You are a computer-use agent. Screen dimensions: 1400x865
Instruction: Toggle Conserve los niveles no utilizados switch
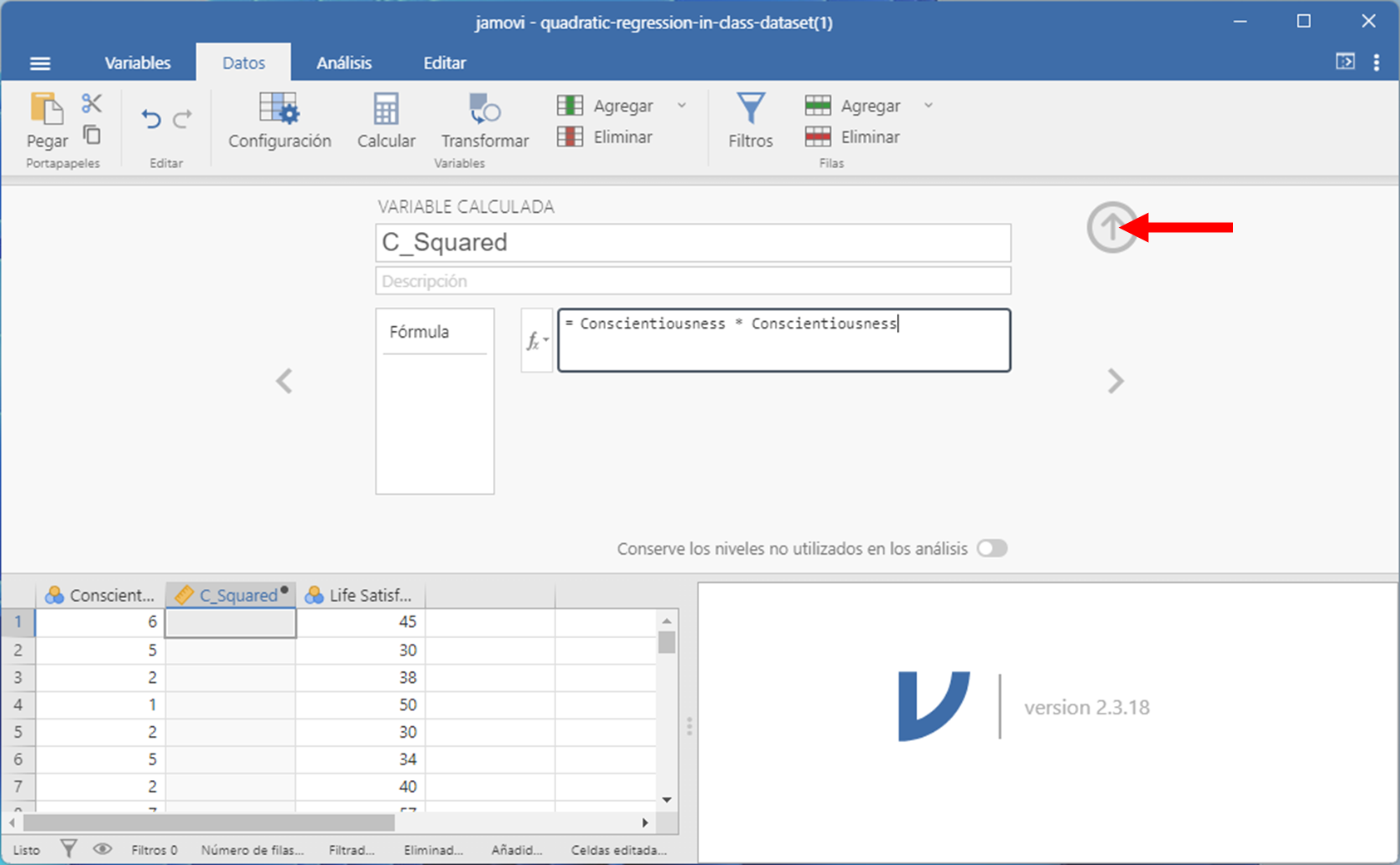(992, 549)
